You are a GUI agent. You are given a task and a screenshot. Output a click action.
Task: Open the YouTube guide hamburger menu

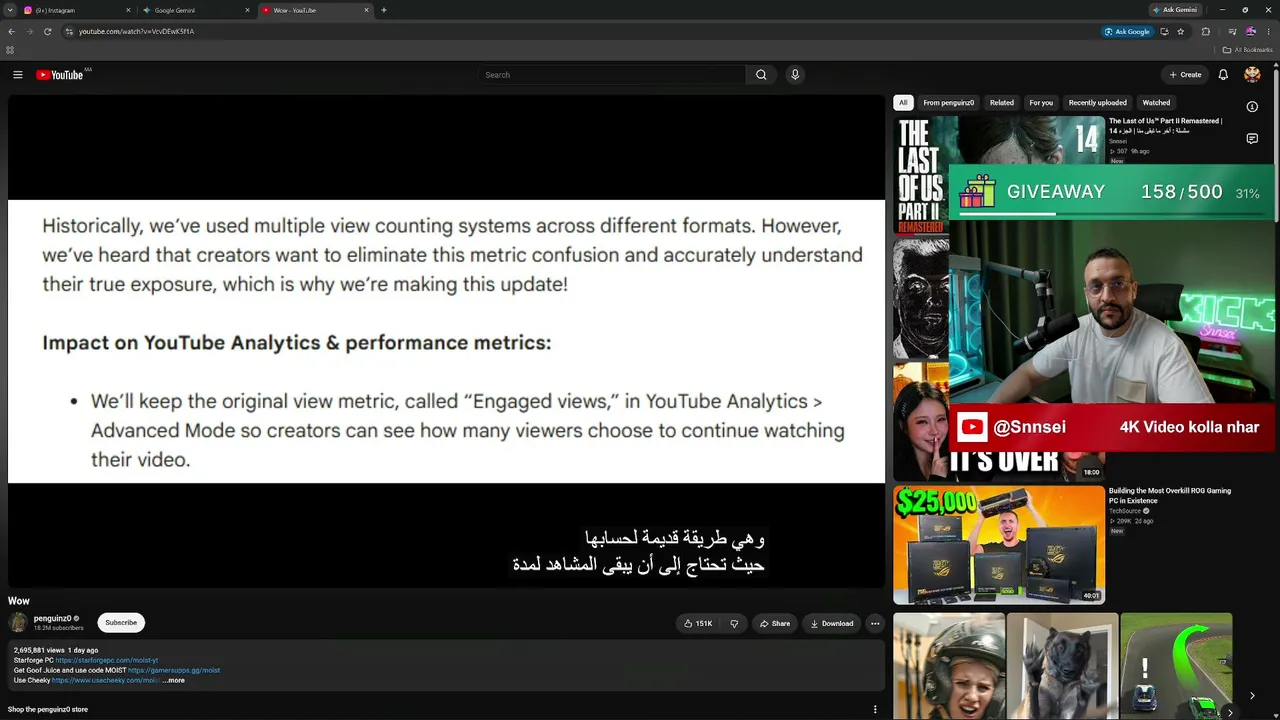click(x=17, y=75)
